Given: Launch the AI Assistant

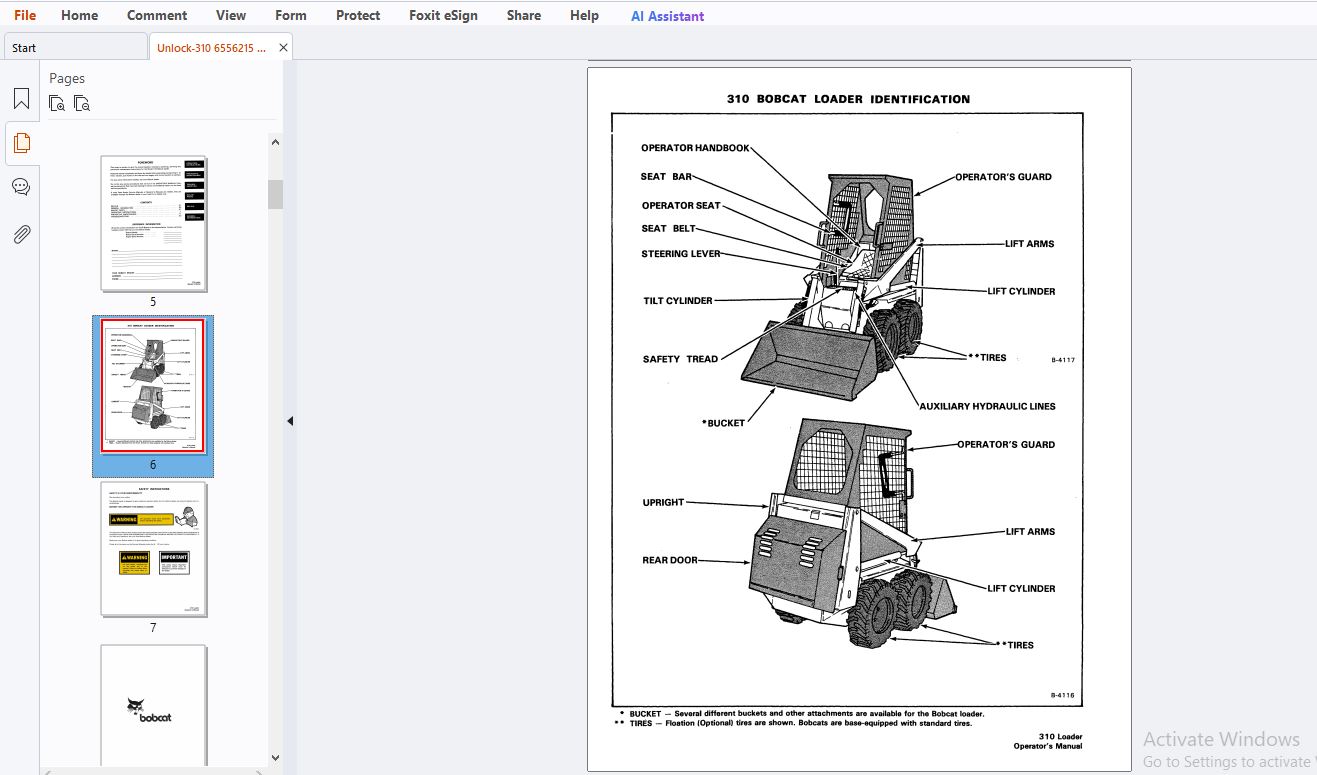Looking at the screenshot, I should pyautogui.click(x=667, y=16).
